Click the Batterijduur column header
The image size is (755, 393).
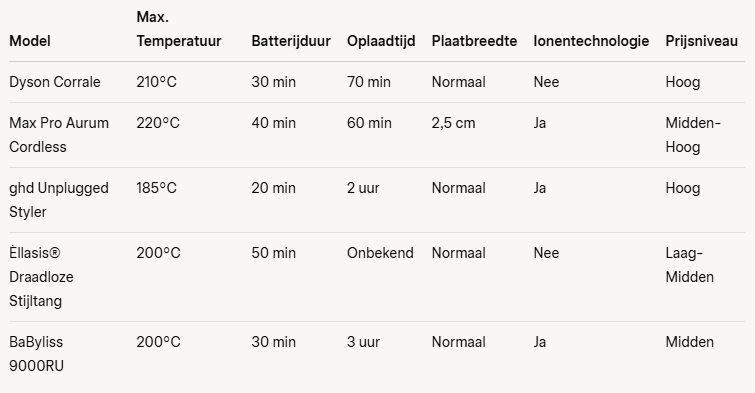(x=291, y=41)
